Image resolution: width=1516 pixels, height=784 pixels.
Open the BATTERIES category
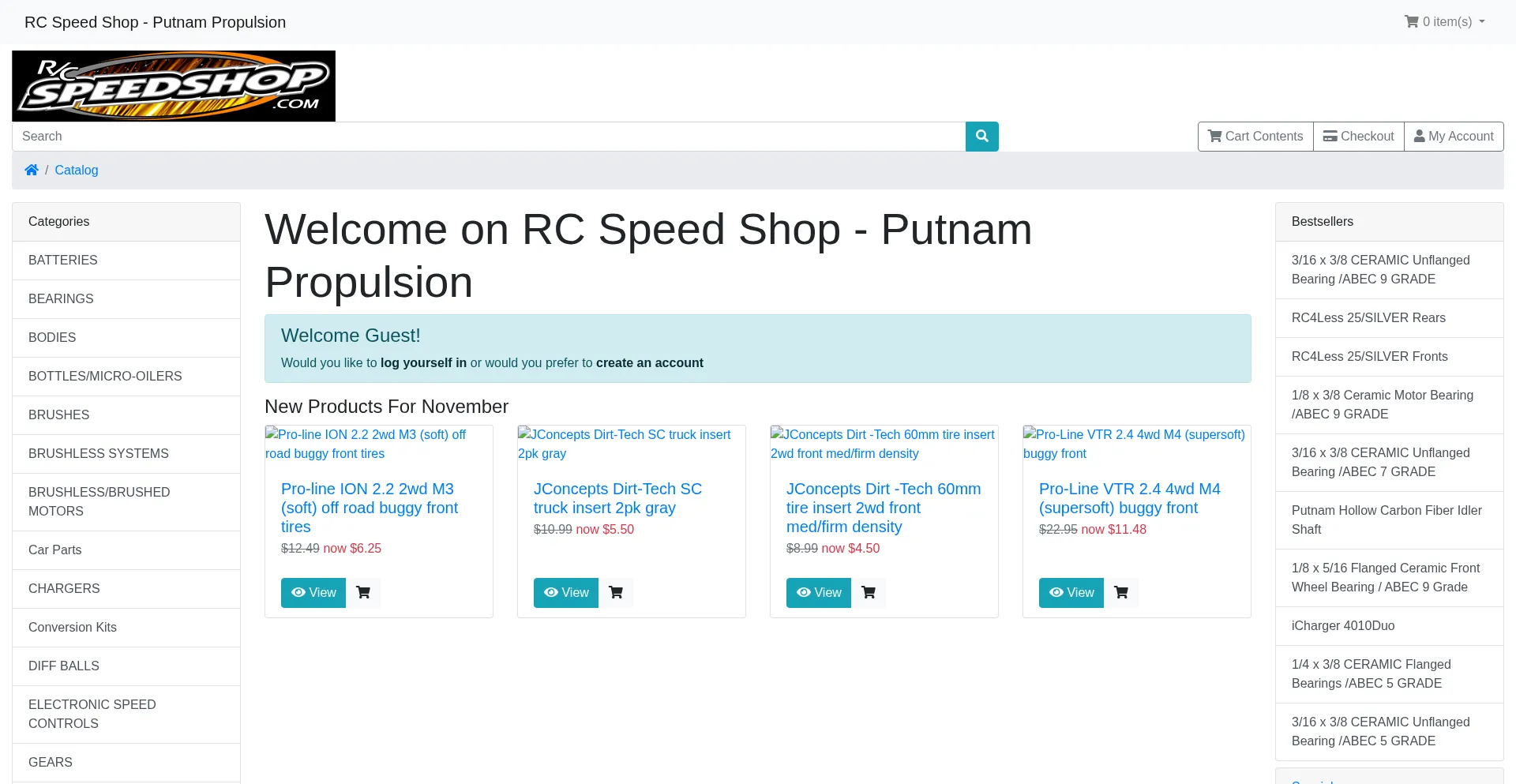pyautogui.click(x=63, y=260)
